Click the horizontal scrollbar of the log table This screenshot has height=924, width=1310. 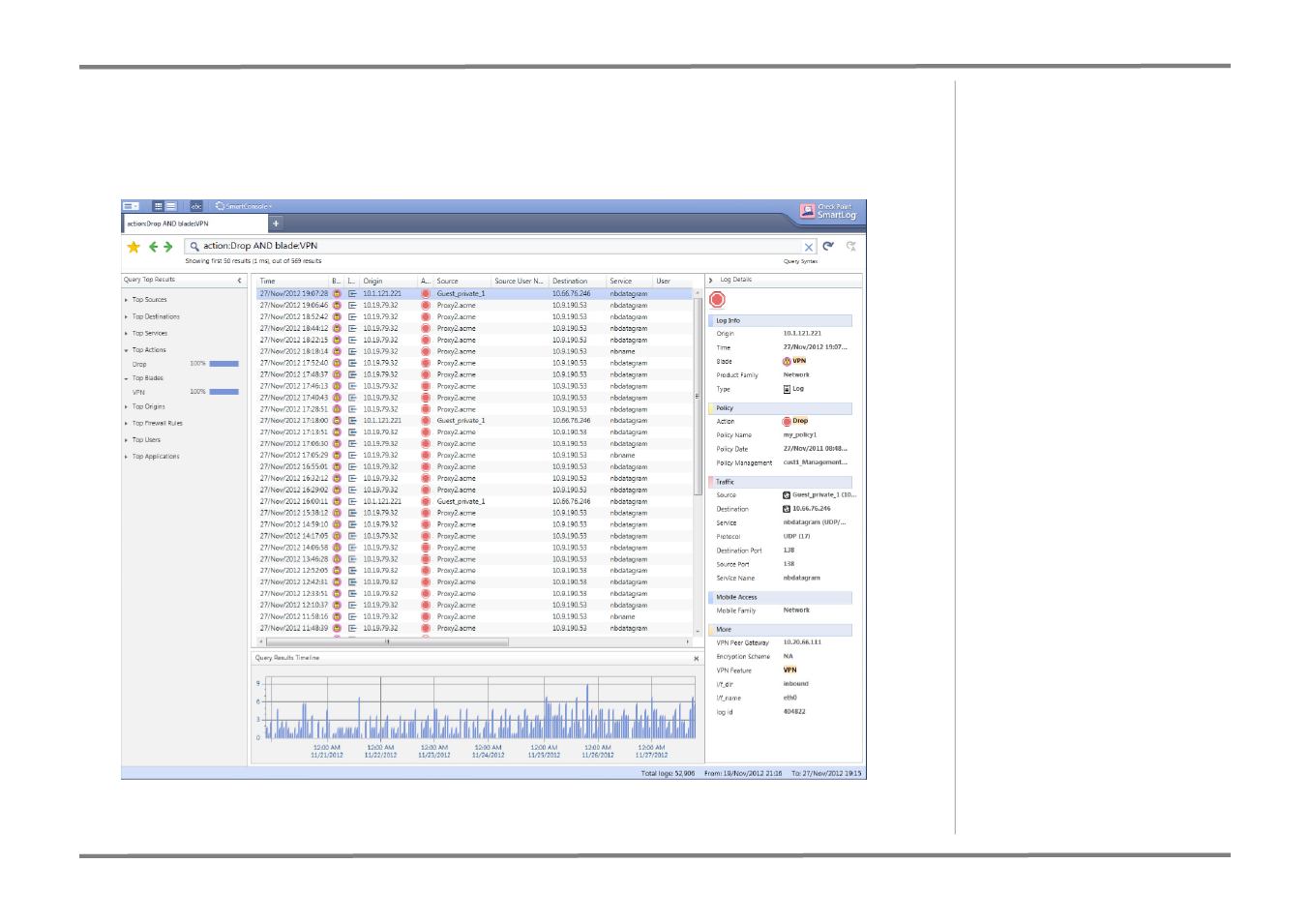388,641
